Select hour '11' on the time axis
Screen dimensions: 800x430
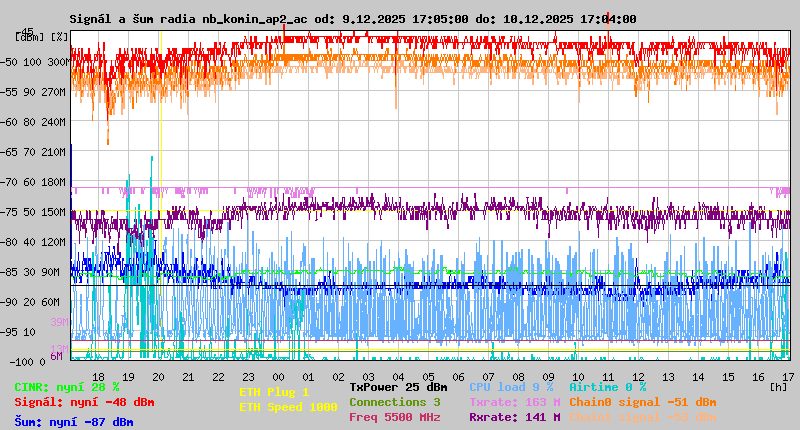pyautogui.click(x=608, y=377)
